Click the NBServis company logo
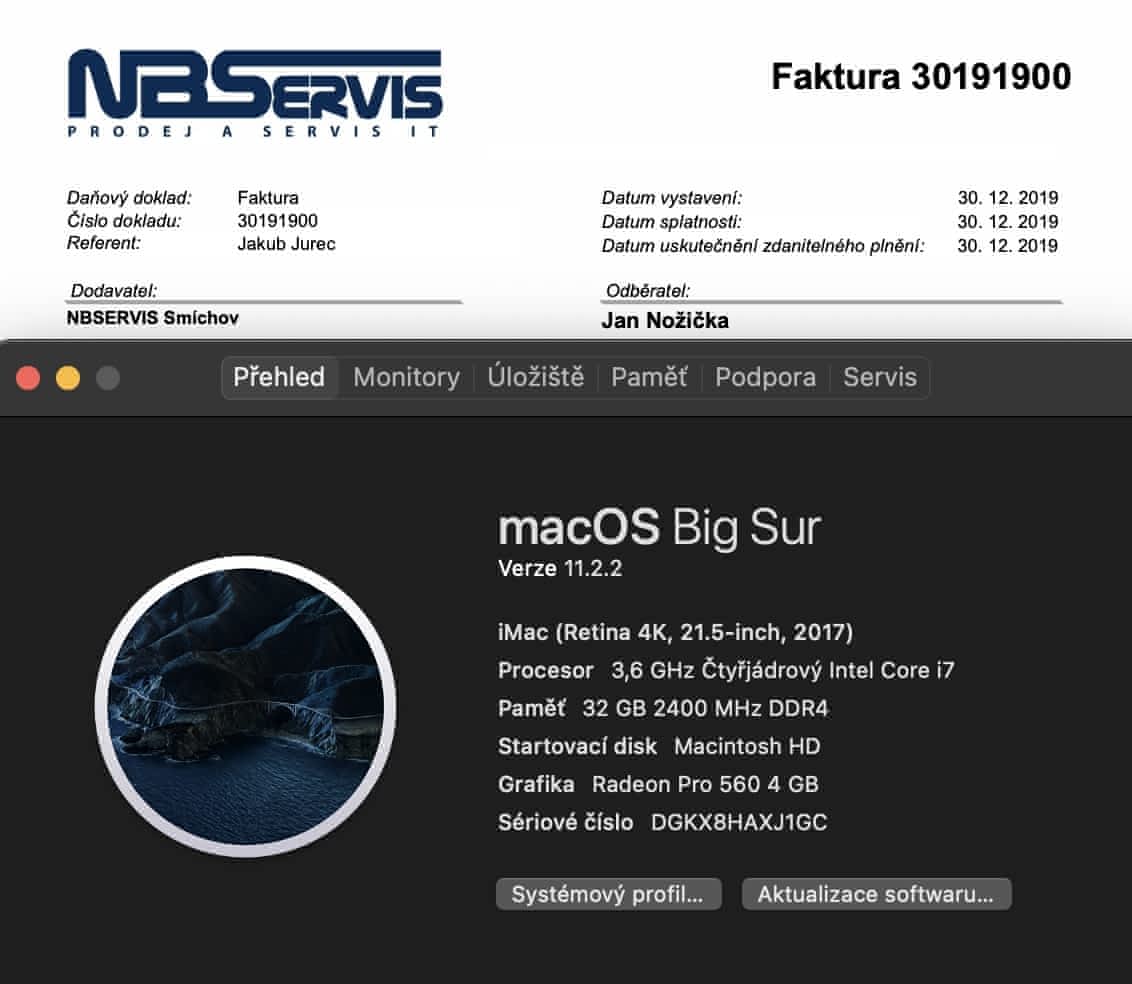The image size is (1132, 984). (x=254, y=93)
